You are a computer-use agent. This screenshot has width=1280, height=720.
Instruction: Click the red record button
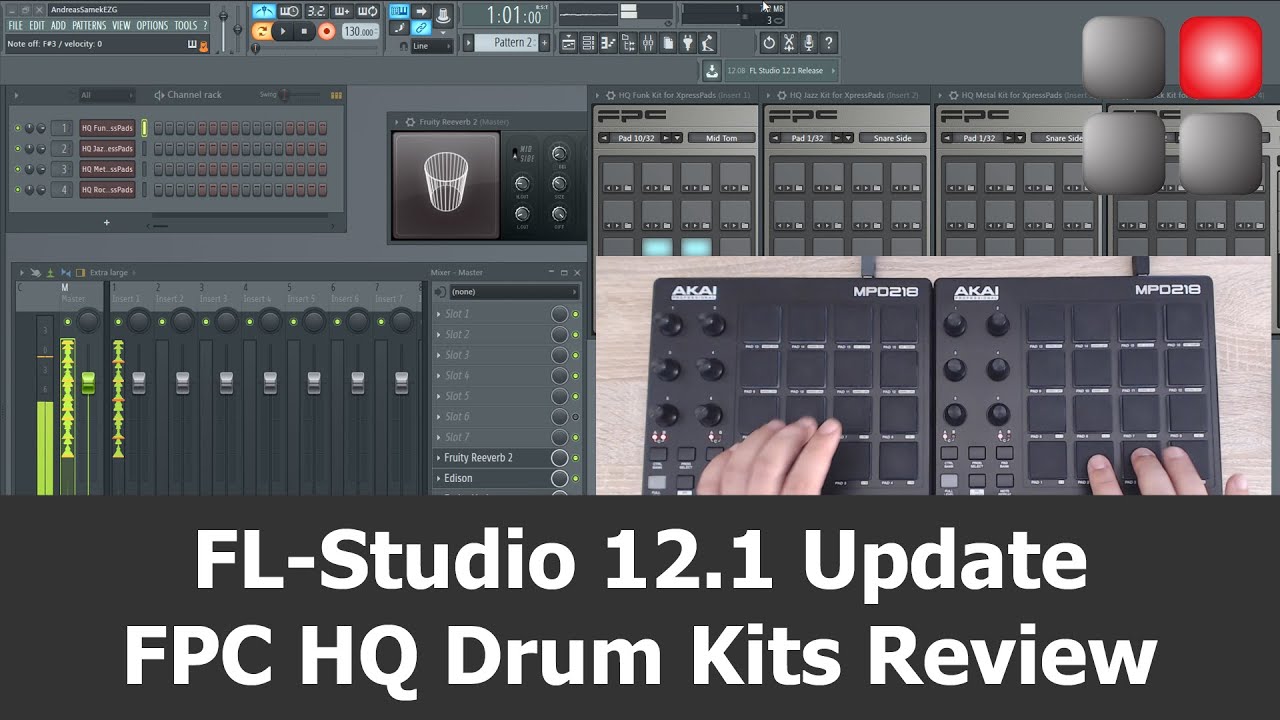[326, 31]
